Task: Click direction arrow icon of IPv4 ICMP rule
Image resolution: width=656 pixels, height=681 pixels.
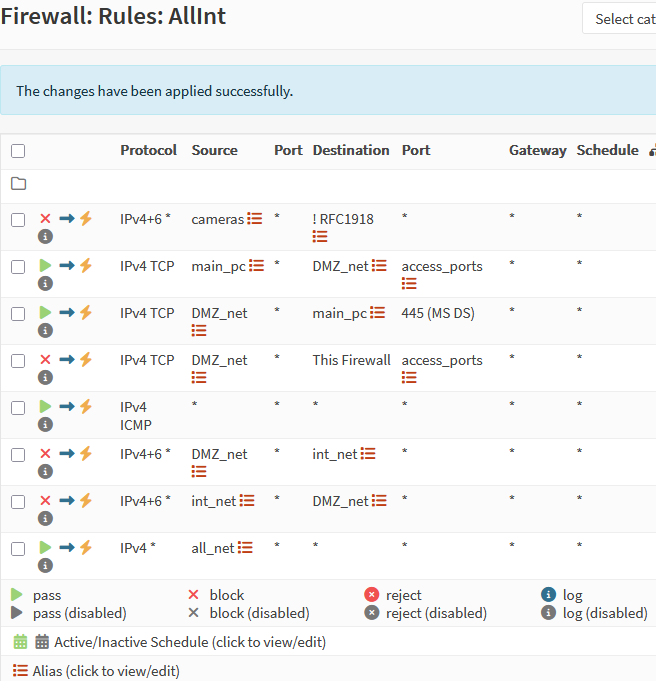Action: (x=67, y=407)
